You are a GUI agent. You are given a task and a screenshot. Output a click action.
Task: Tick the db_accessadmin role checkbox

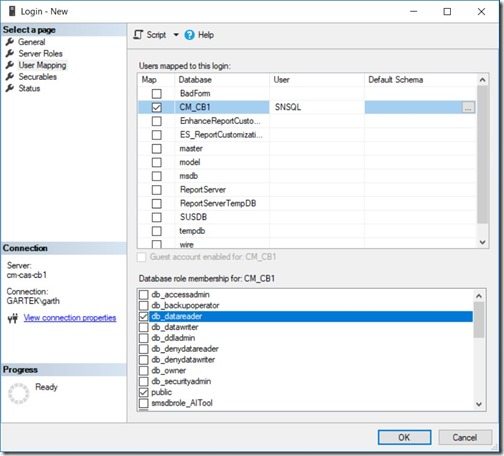(144, 295)
